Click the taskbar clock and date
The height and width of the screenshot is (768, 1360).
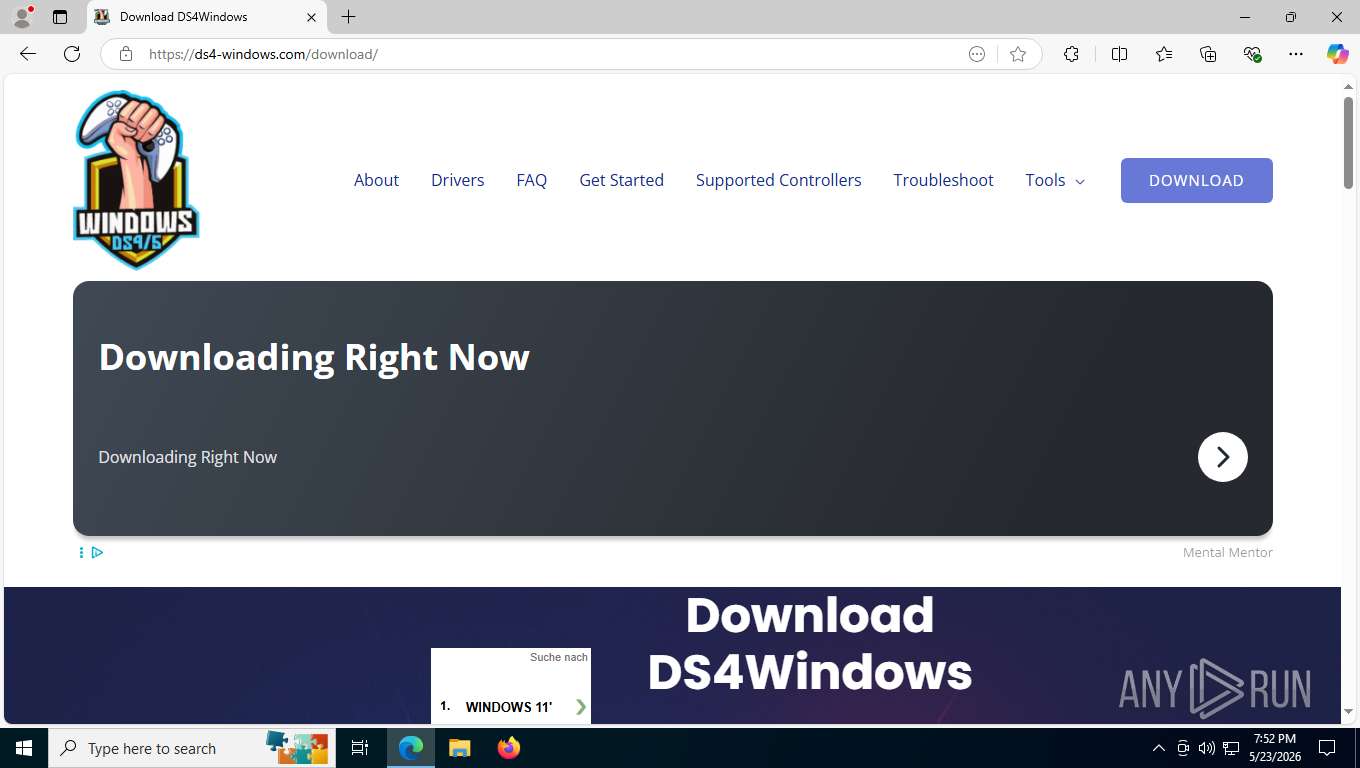[1274, 748]
